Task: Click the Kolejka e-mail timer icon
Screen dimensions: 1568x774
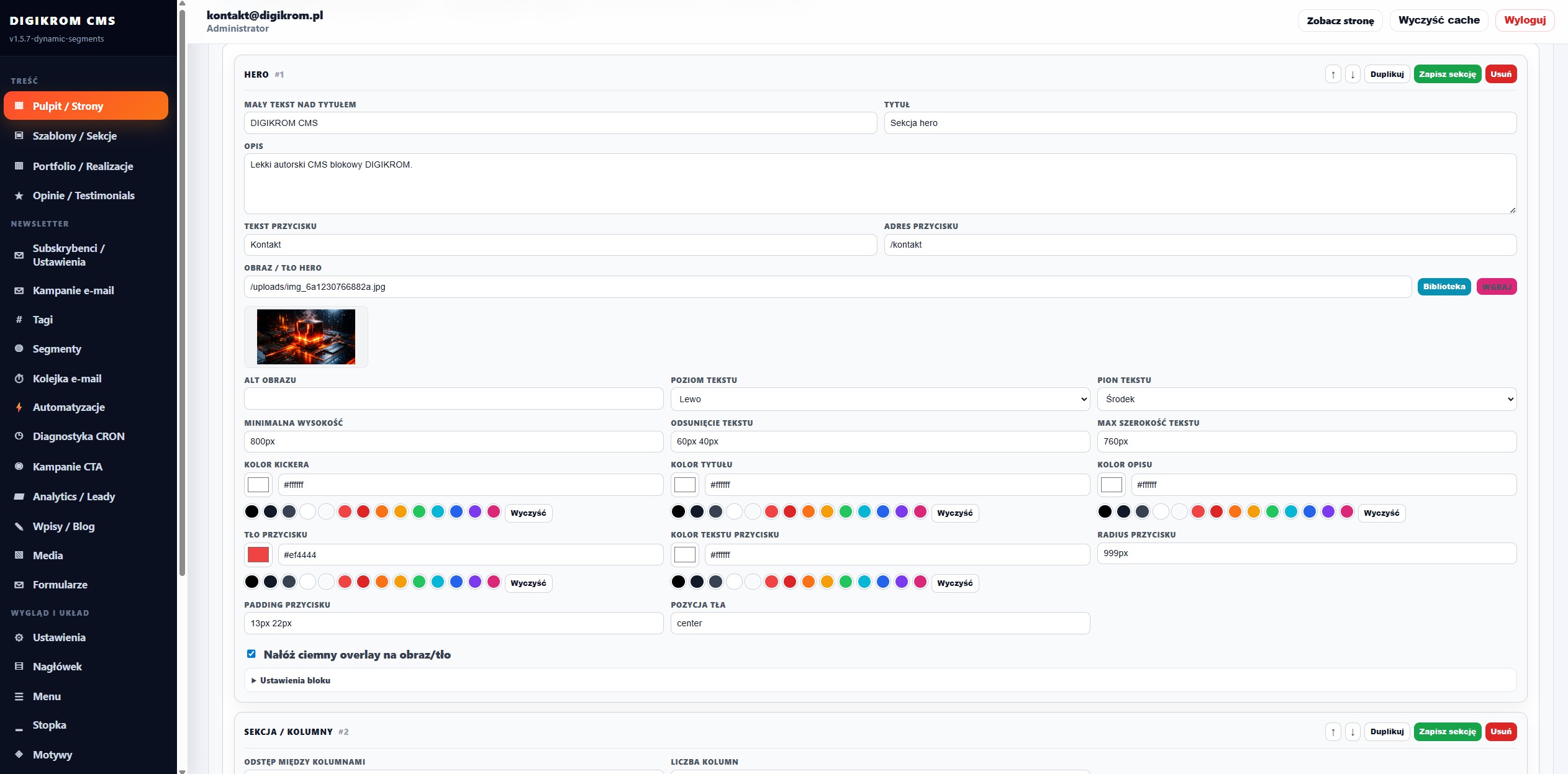Action: pos(19,379)
